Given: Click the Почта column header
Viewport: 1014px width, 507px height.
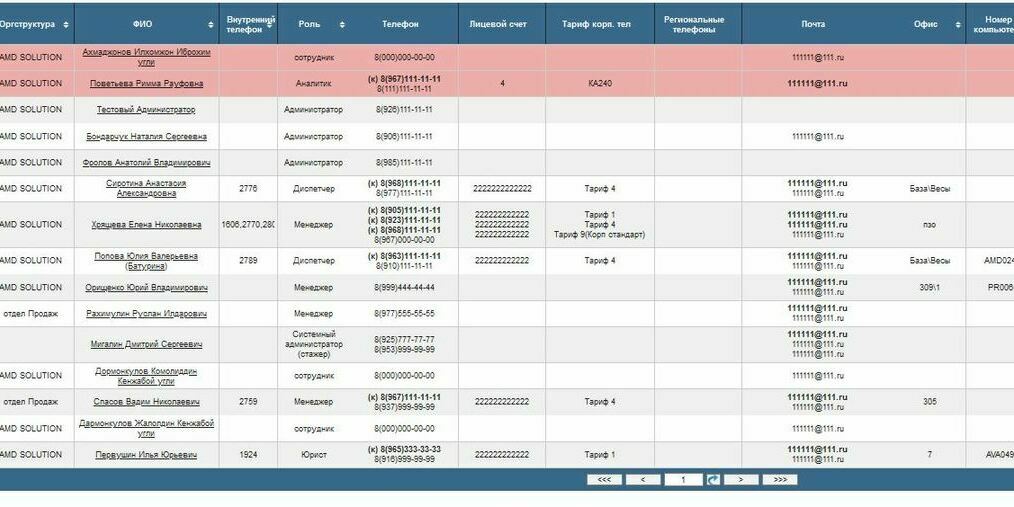Looking at the screenshot, I should coord(813,24).
